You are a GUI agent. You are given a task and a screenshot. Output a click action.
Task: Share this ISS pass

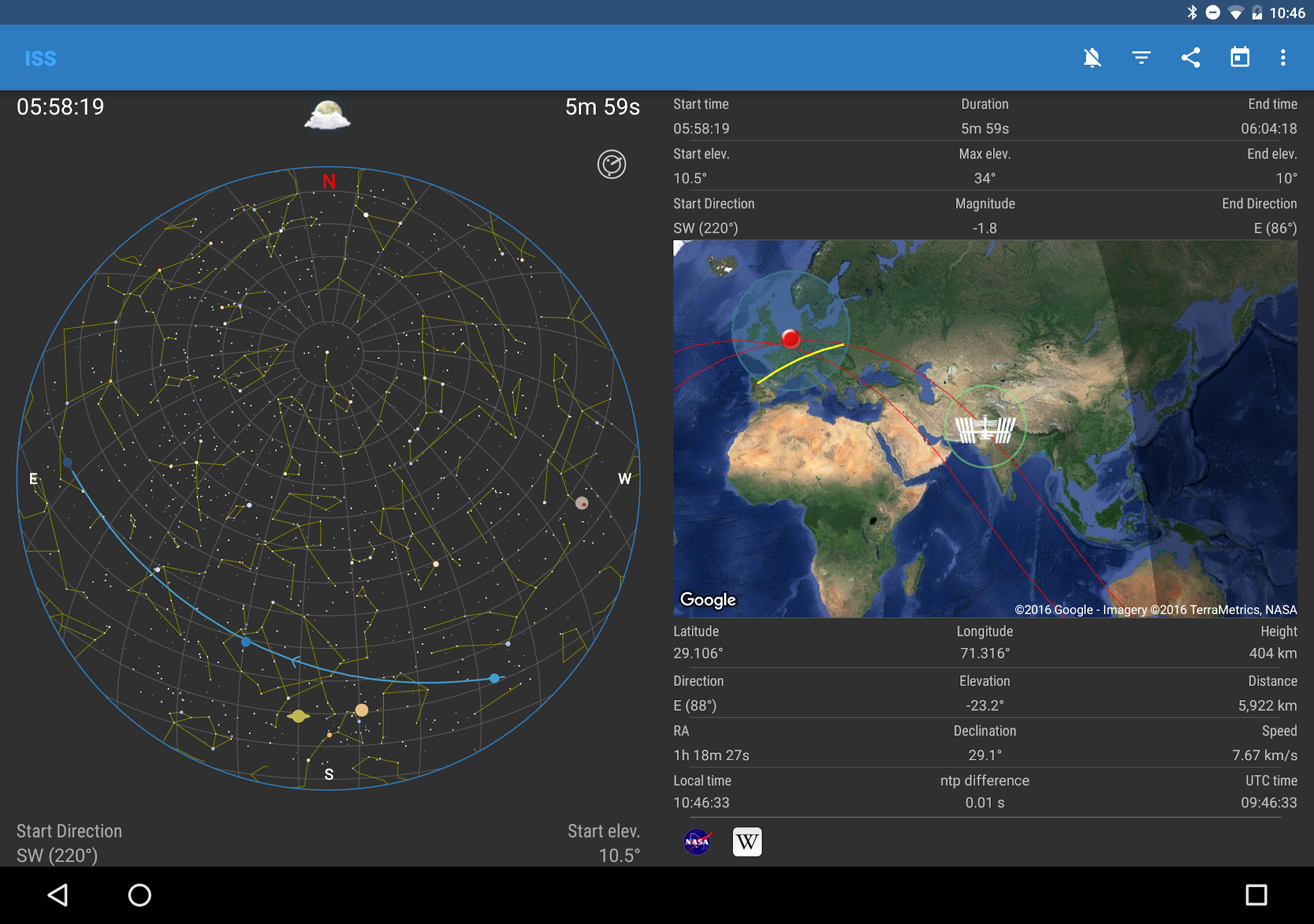click(x=1190, y=58)
